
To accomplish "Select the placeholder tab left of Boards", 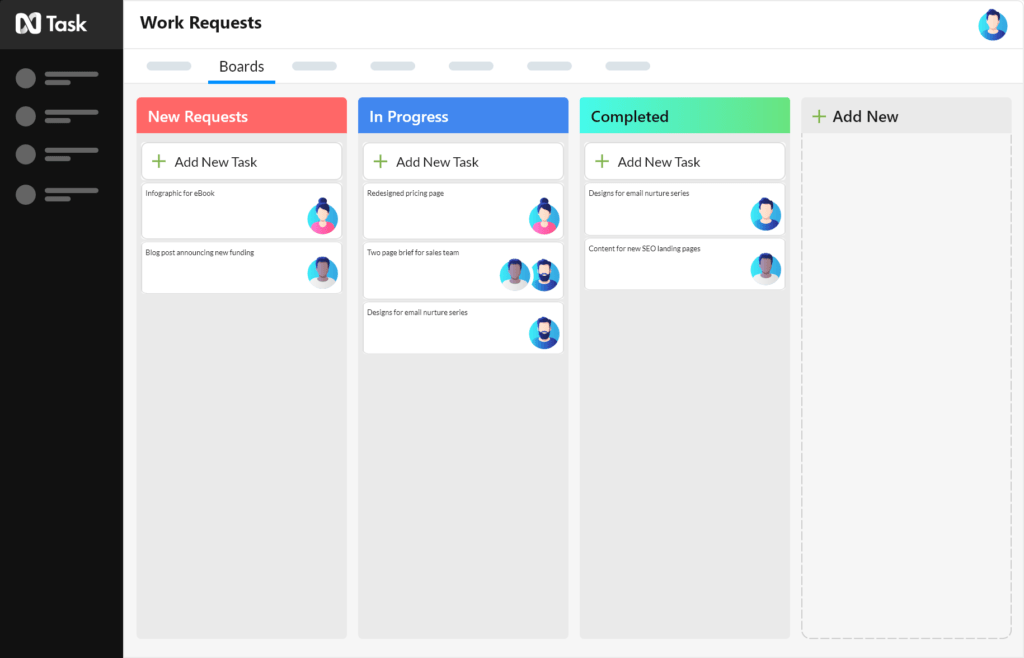I will (x=168, y=66).
